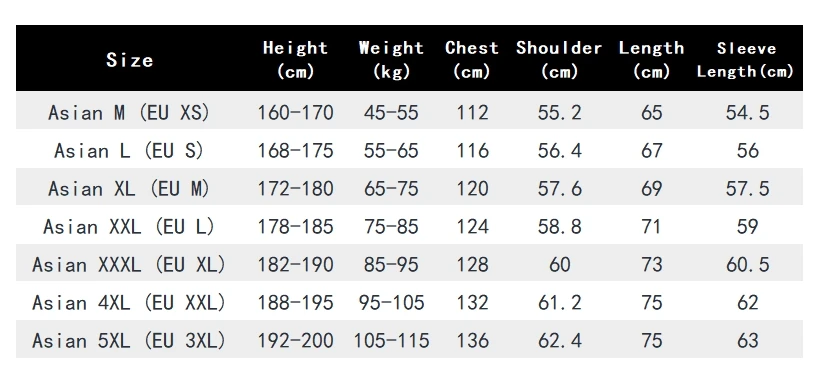Select the Asian XXL (EU L) row
The image size is (814, 391).
(409, 226)
